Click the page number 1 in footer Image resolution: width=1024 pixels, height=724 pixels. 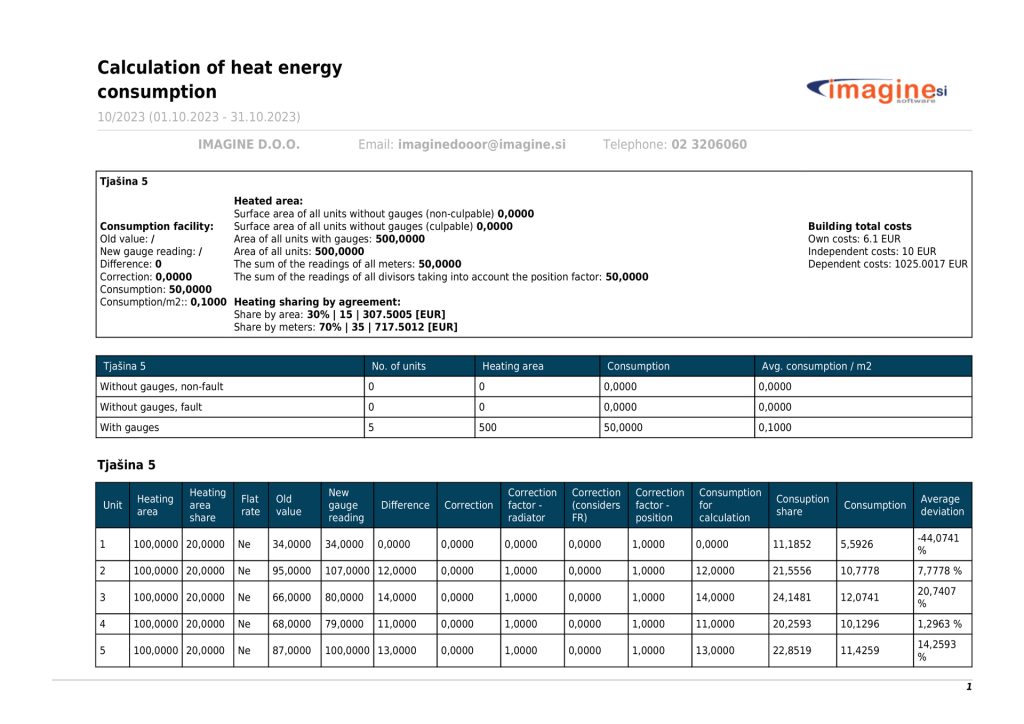[x=969, y=686]
